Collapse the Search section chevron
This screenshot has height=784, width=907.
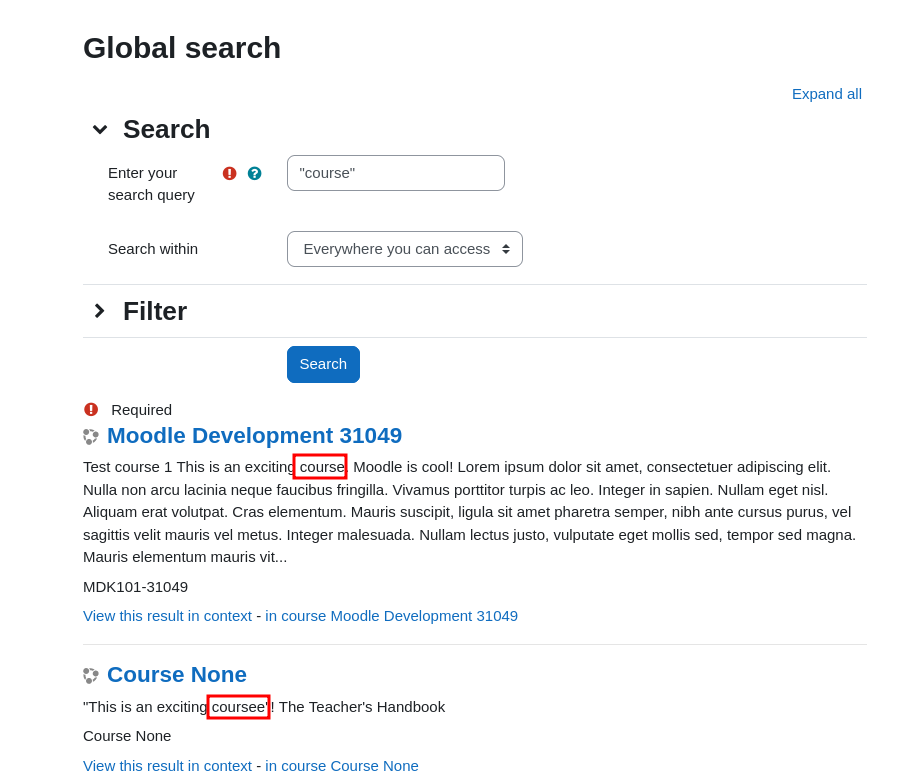click(100, 130)
